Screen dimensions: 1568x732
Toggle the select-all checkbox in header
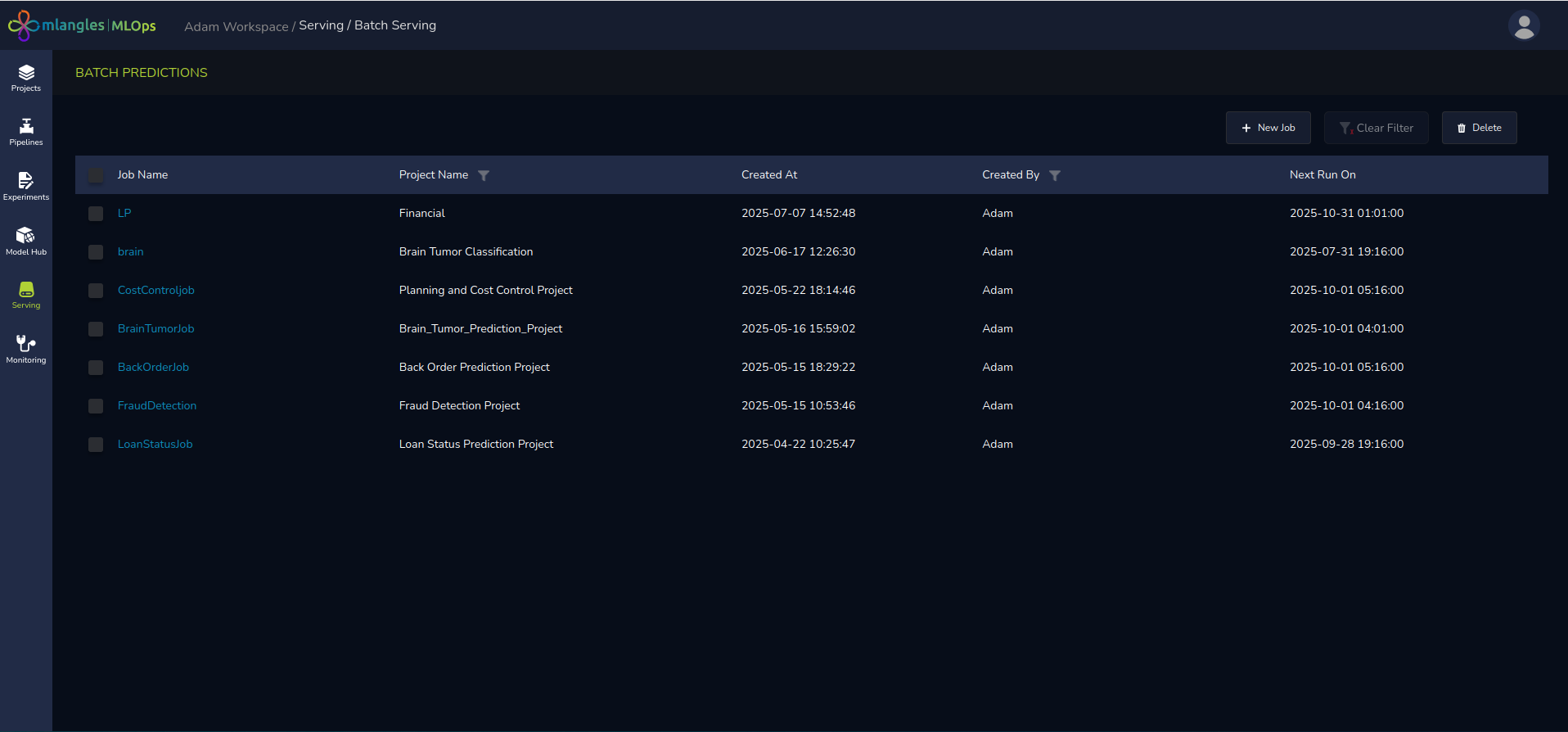(96, 175)
